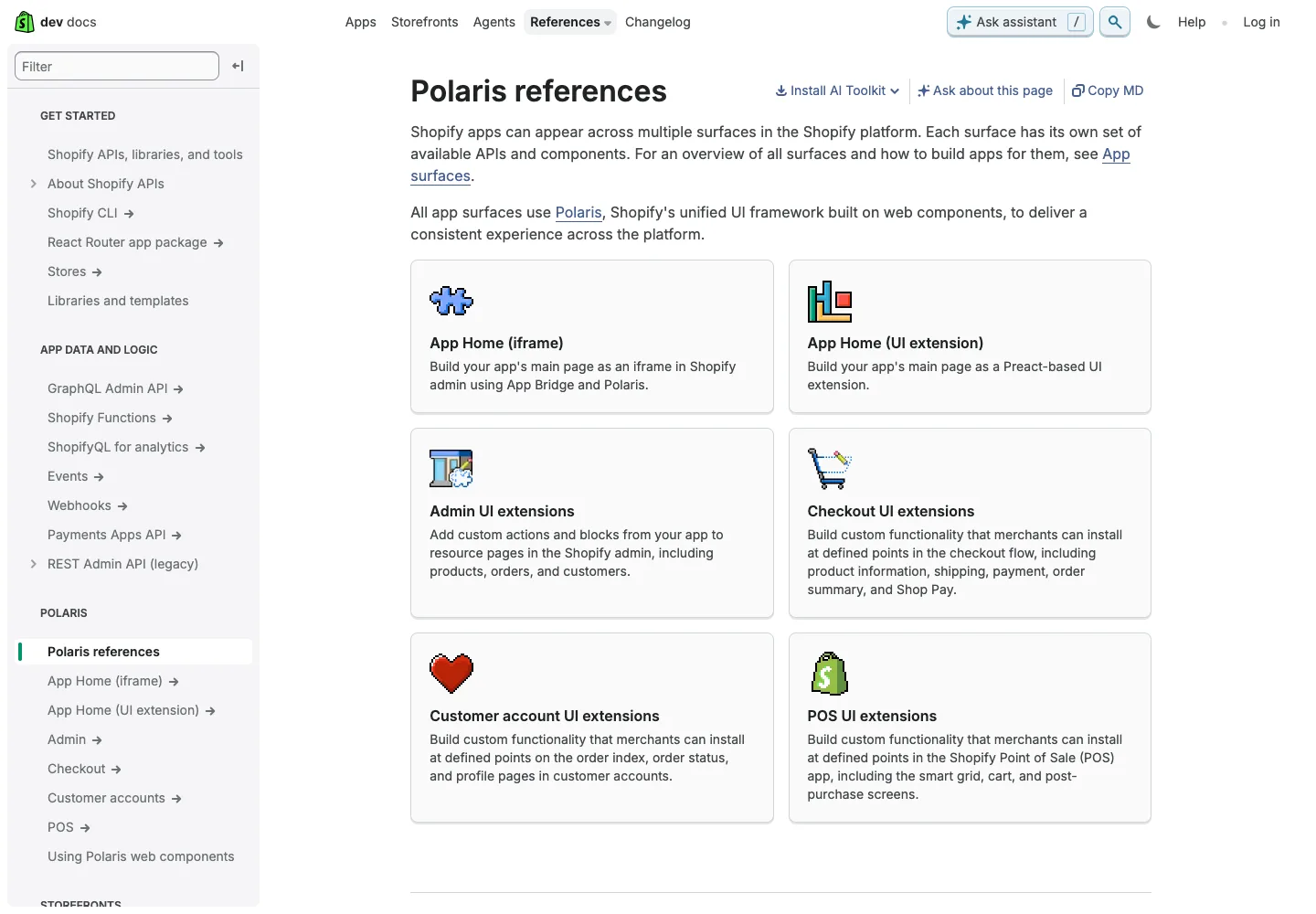Focus the sidebar Filter input field

[x=117, y=66]
